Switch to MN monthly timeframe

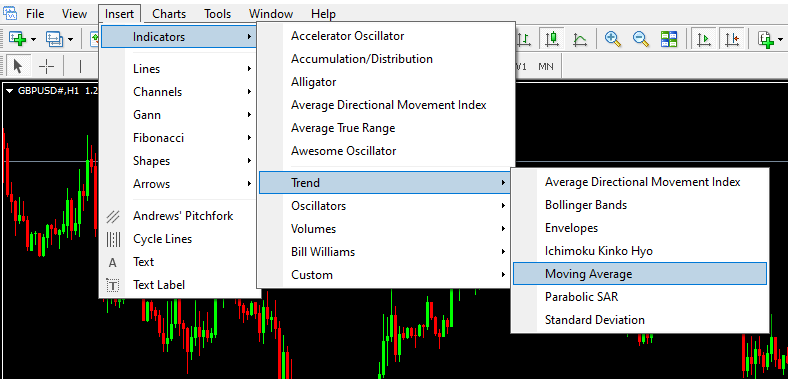(x=546, y=66)
